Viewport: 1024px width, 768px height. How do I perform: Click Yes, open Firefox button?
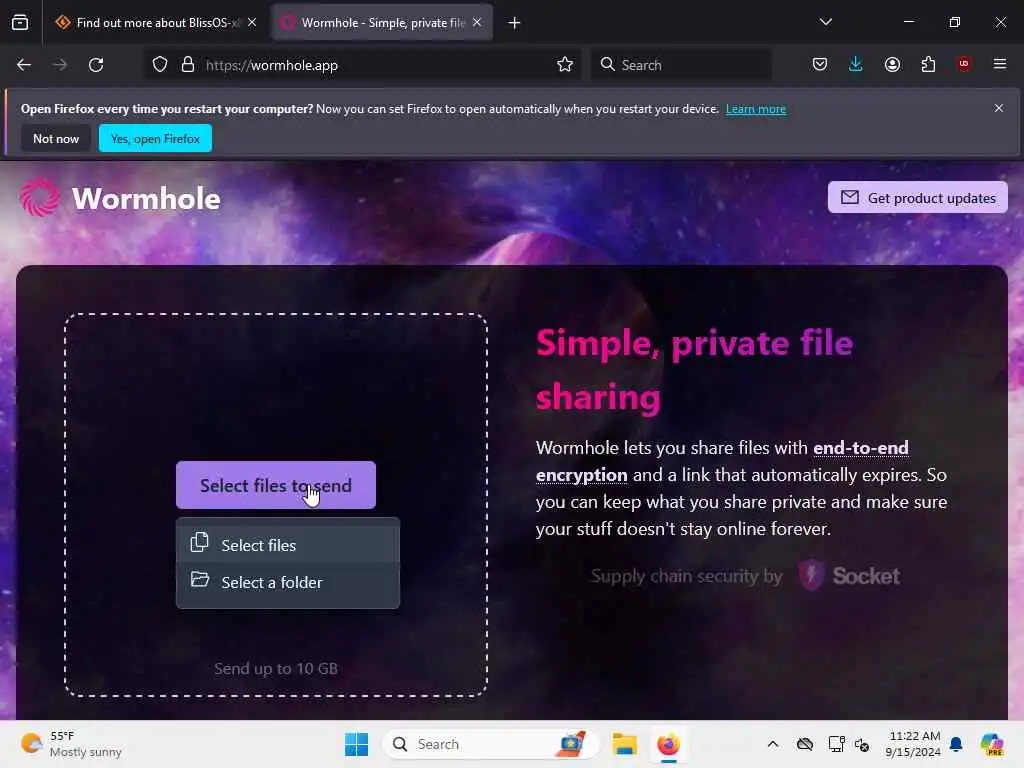coord(155,138)
